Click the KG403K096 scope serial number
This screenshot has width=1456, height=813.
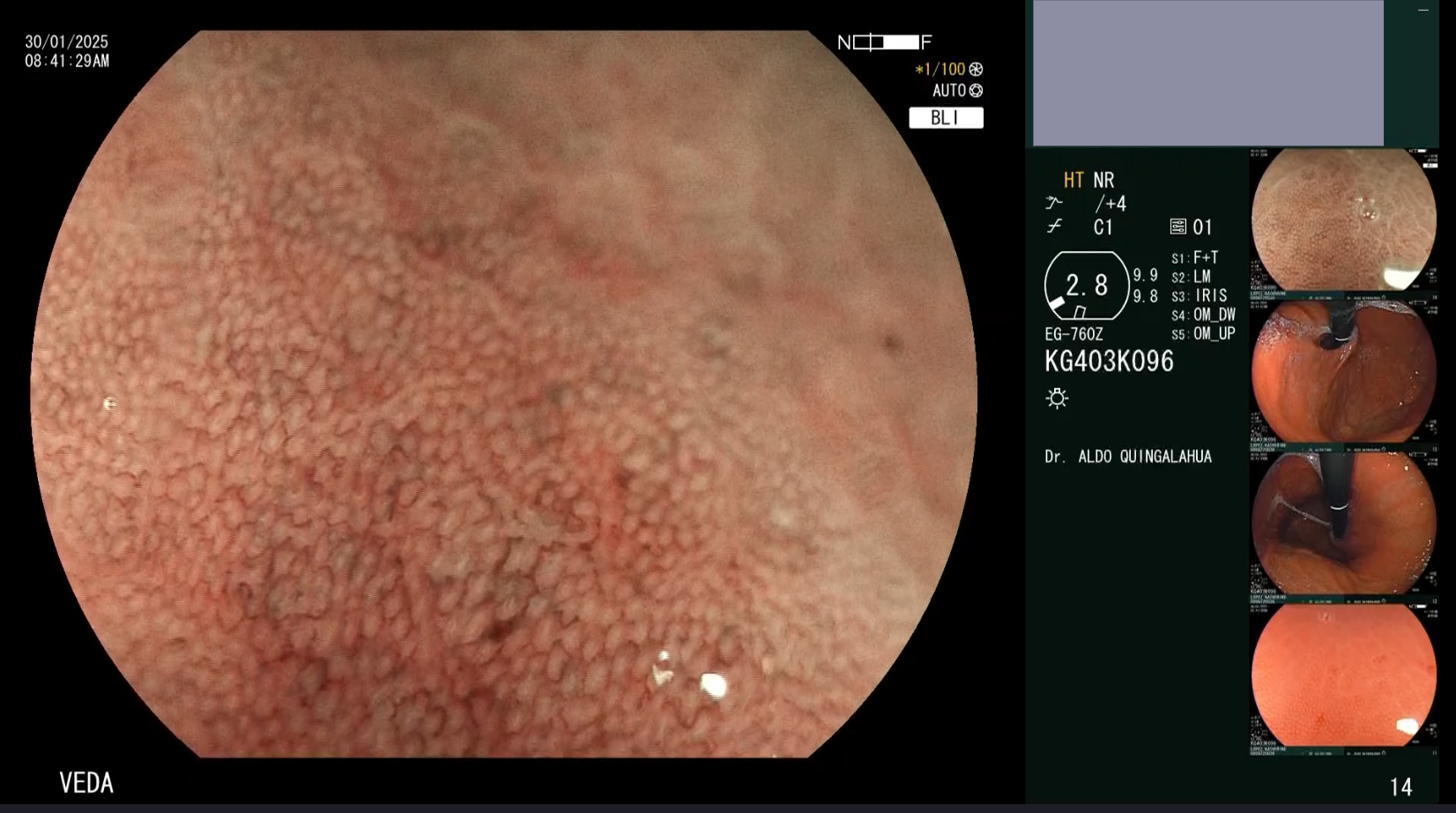pos(1109,362)
